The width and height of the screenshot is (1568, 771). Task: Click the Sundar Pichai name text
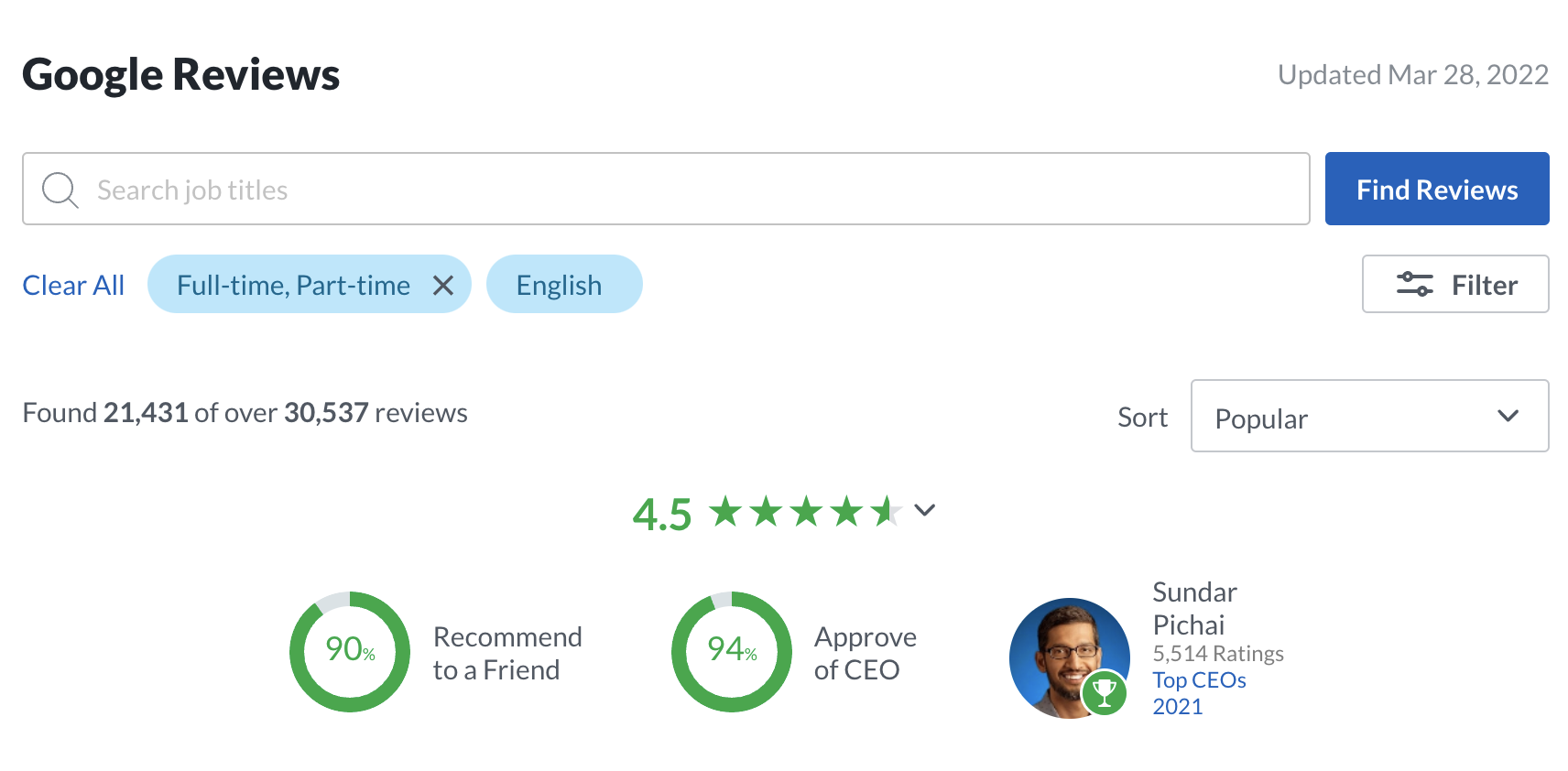click(1194, 608)
